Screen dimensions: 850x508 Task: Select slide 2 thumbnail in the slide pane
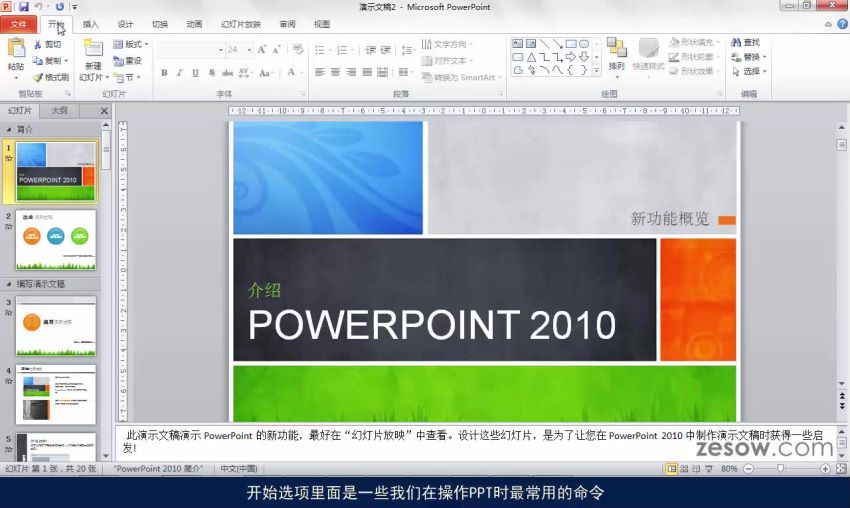pos(56,240)
